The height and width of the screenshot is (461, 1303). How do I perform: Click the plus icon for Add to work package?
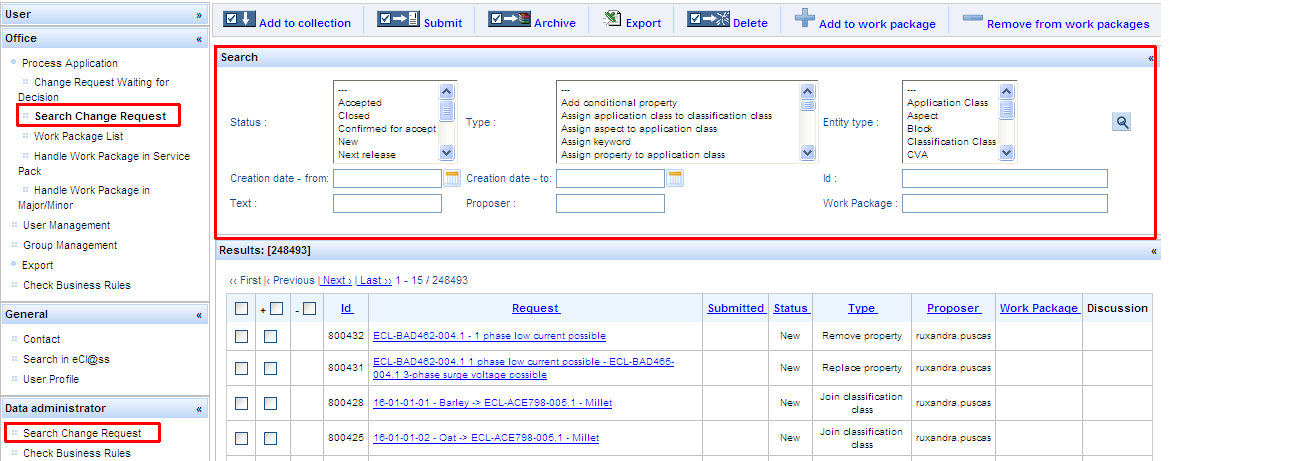tap(804, 19)
